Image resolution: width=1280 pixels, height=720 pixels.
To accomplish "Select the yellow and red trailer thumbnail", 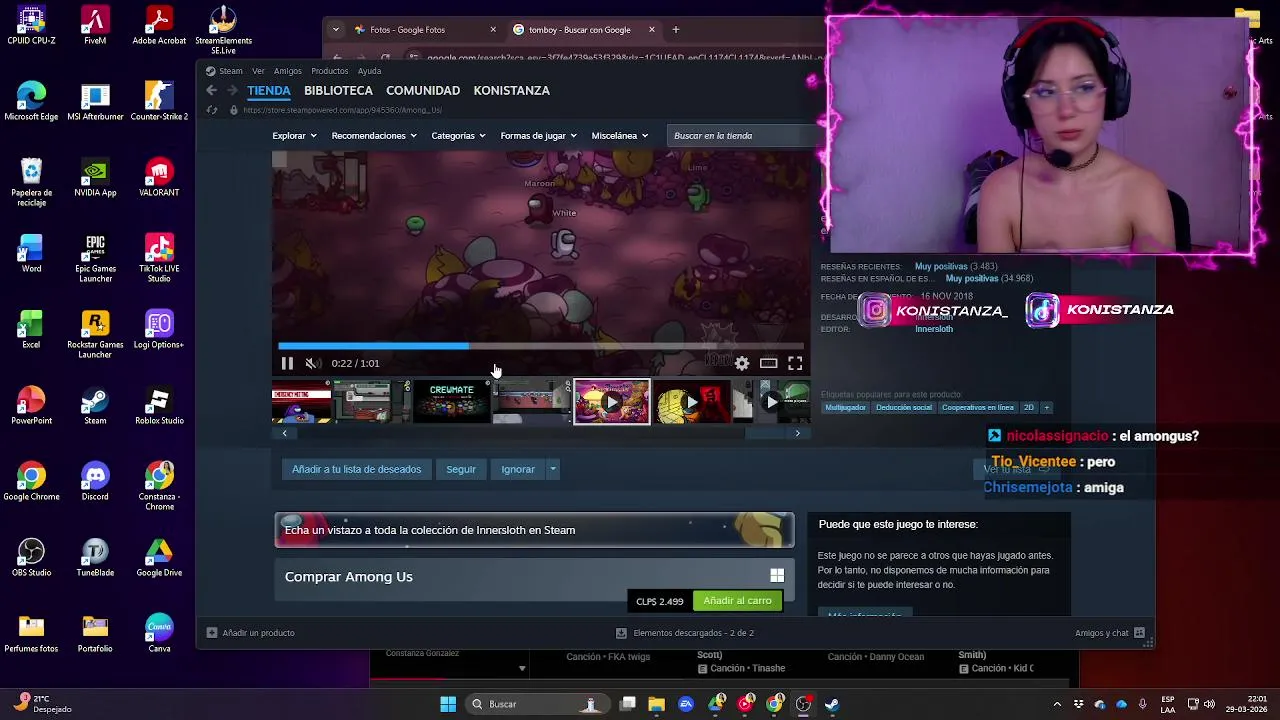I will point(692,401).
